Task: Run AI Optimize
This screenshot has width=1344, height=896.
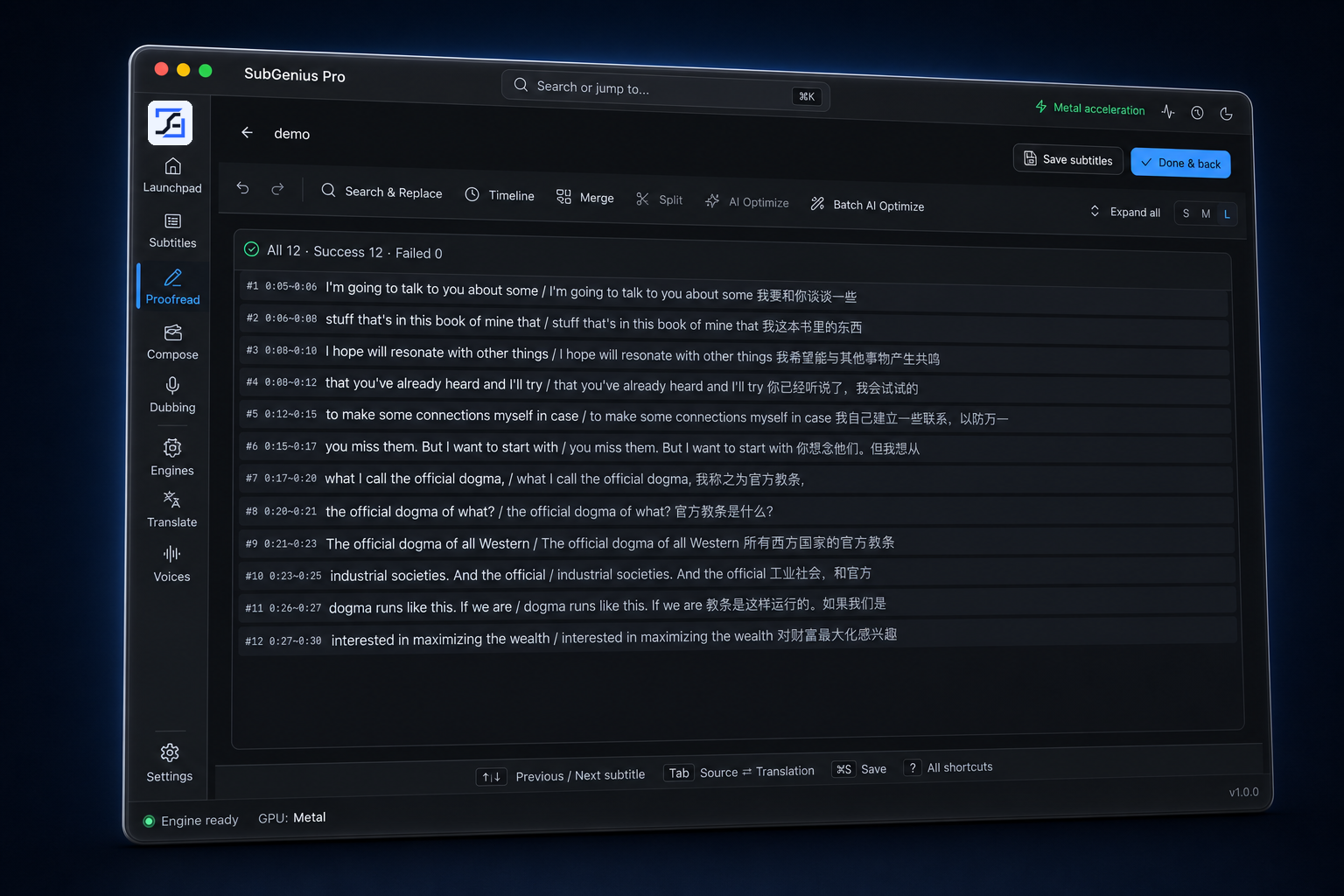Action: tap(747, 202)
